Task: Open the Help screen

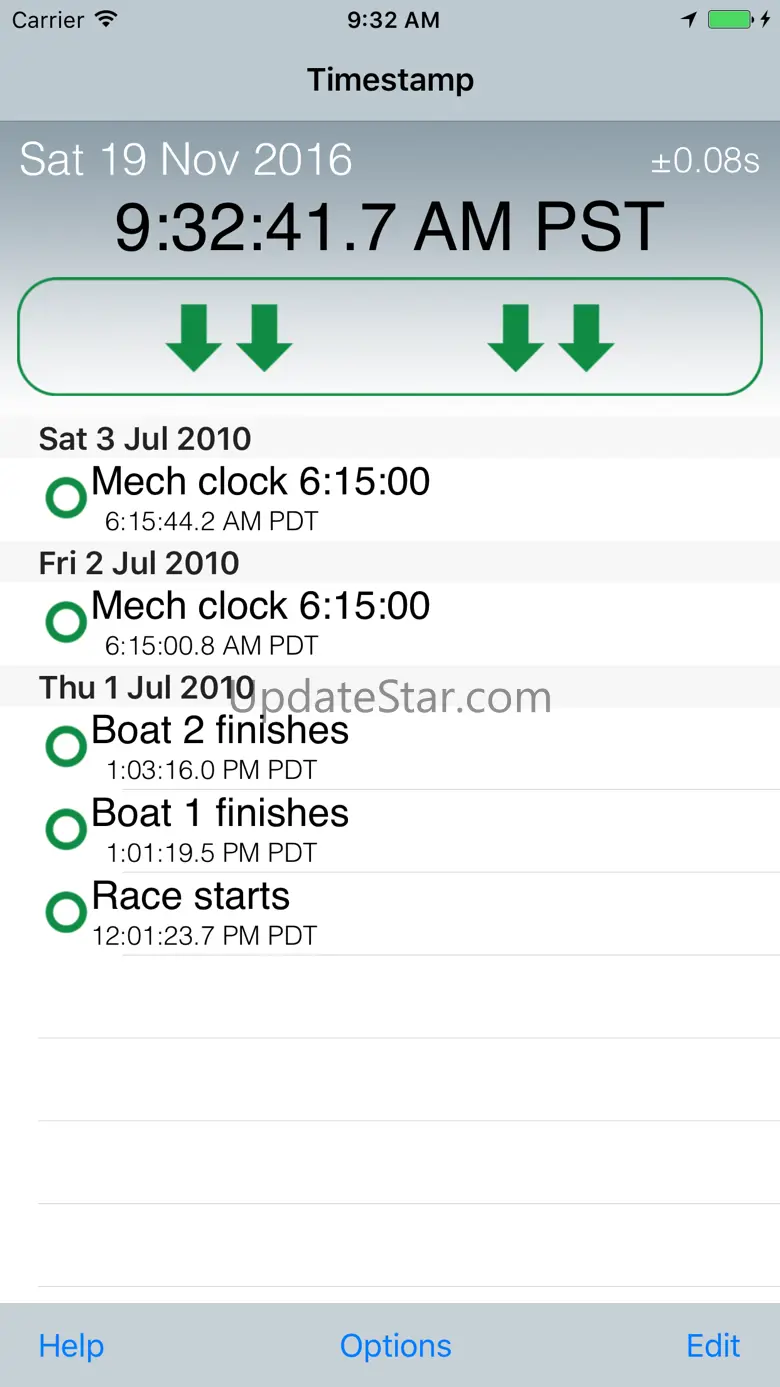Action: (x=71, y=1346)
